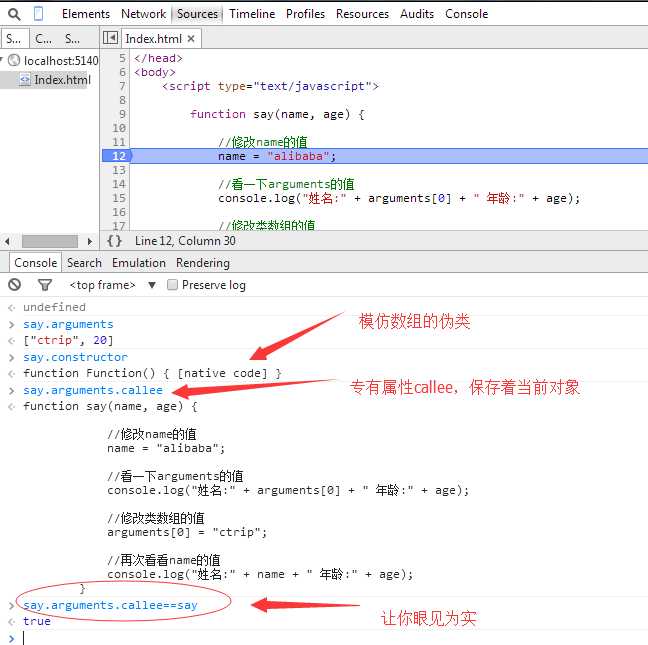Click the 'true' console result

coord(37,621)
